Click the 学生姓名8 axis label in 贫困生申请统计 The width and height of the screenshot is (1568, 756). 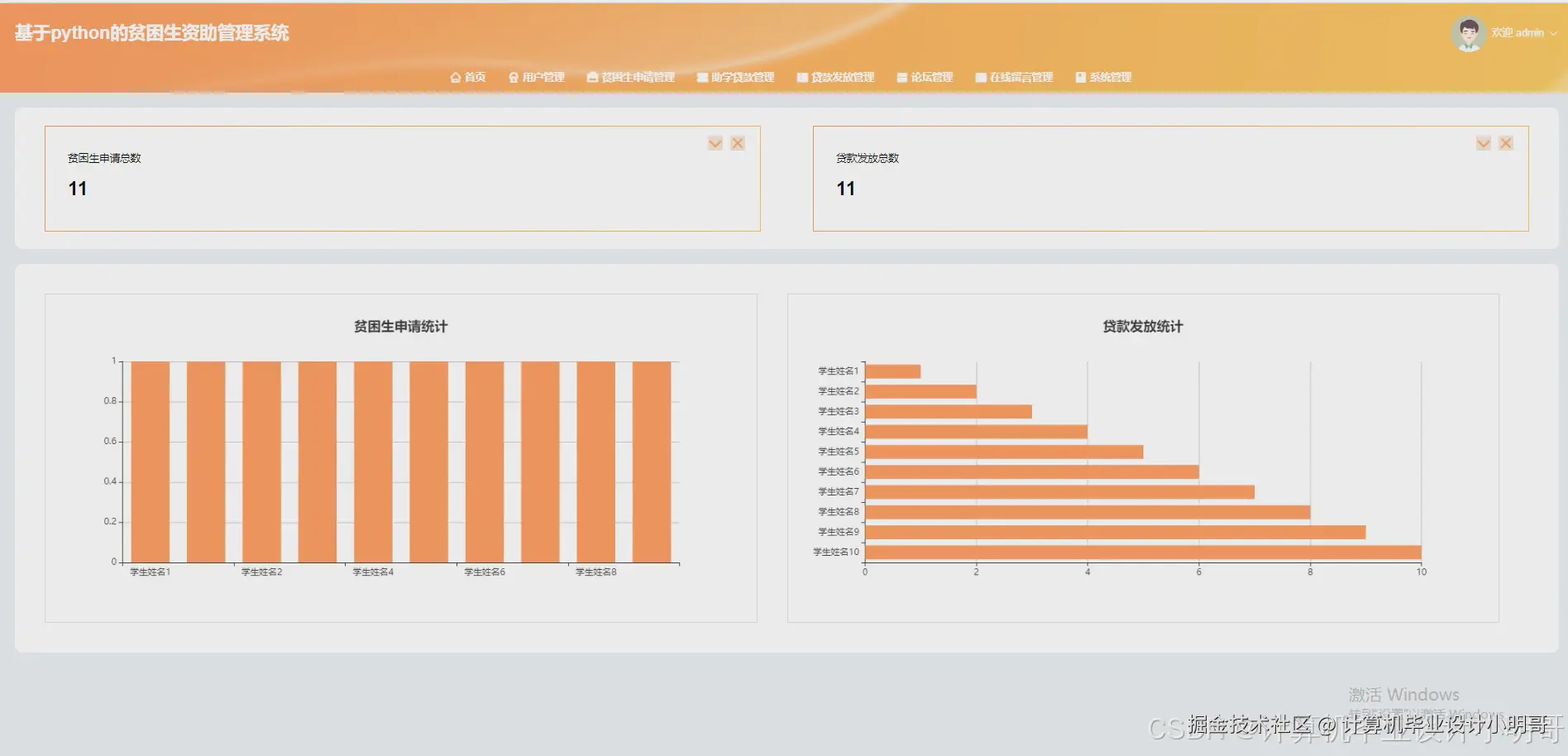(x=596, y=572)
